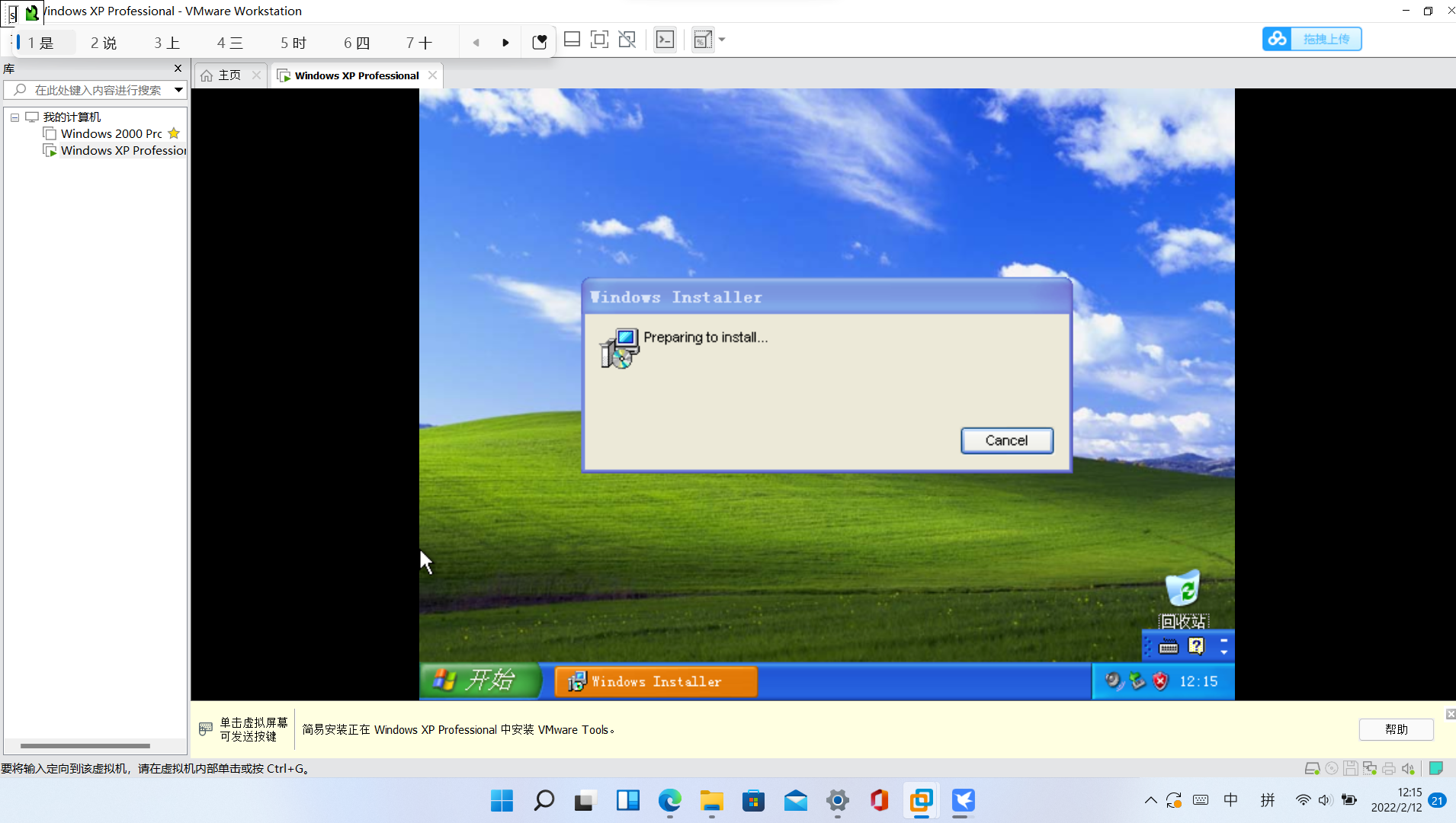Close the Windows XP Professional tab
The width and height of the screenshot is (1456, 823).
point(432,75)
